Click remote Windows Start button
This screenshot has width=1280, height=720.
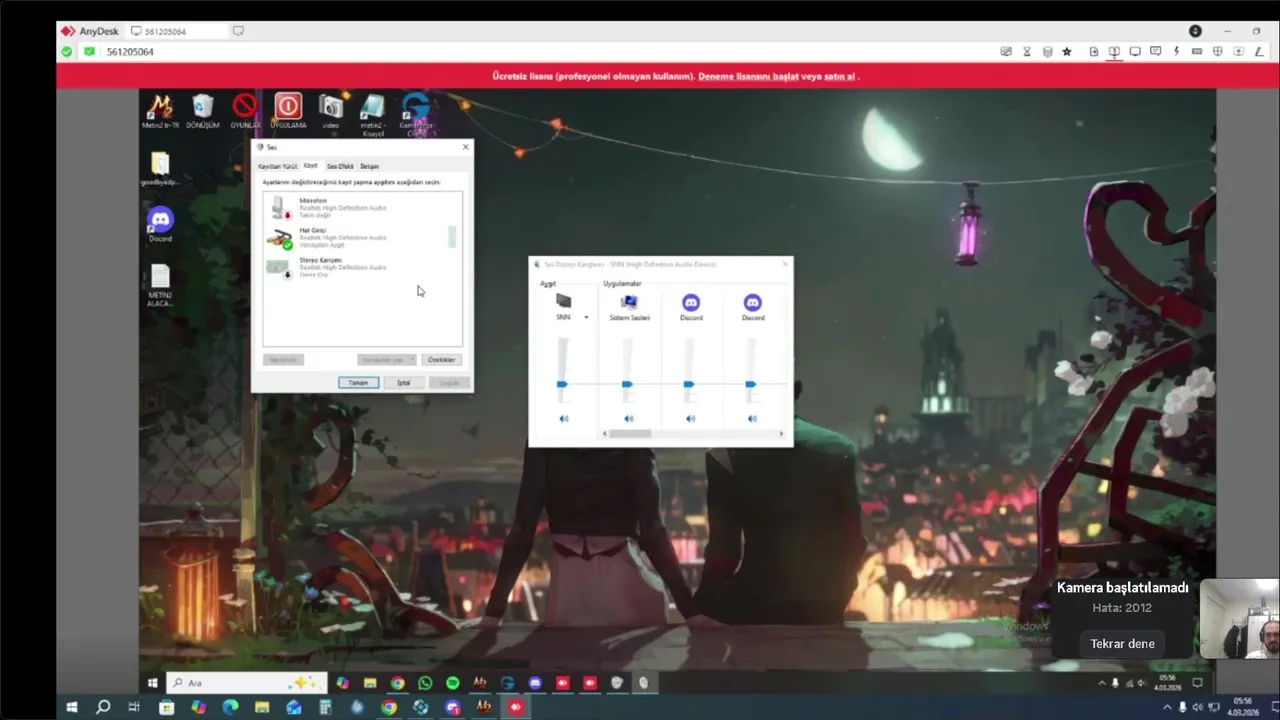tap(153, 683)
